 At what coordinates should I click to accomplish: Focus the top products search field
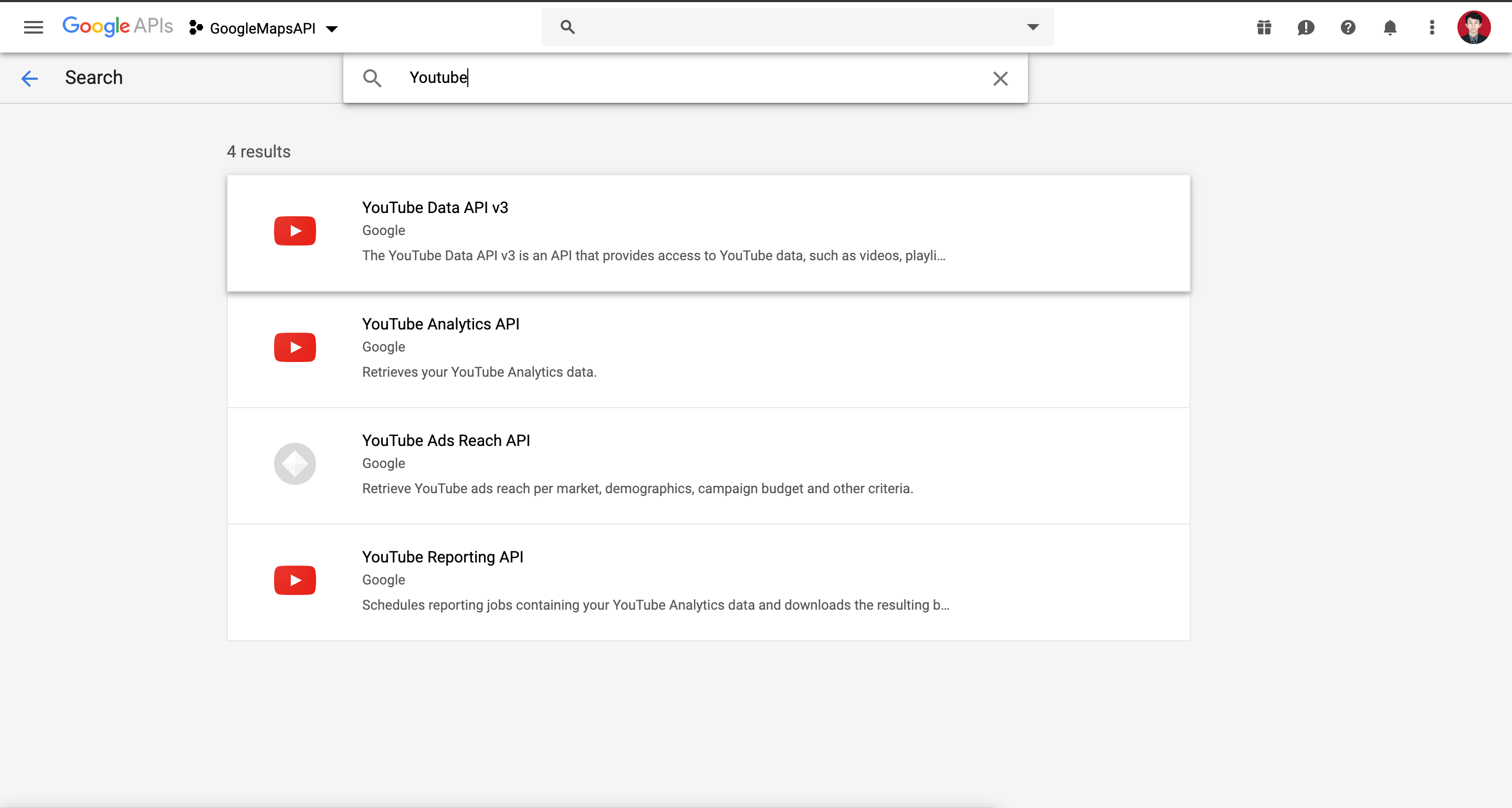coord(797,27)
